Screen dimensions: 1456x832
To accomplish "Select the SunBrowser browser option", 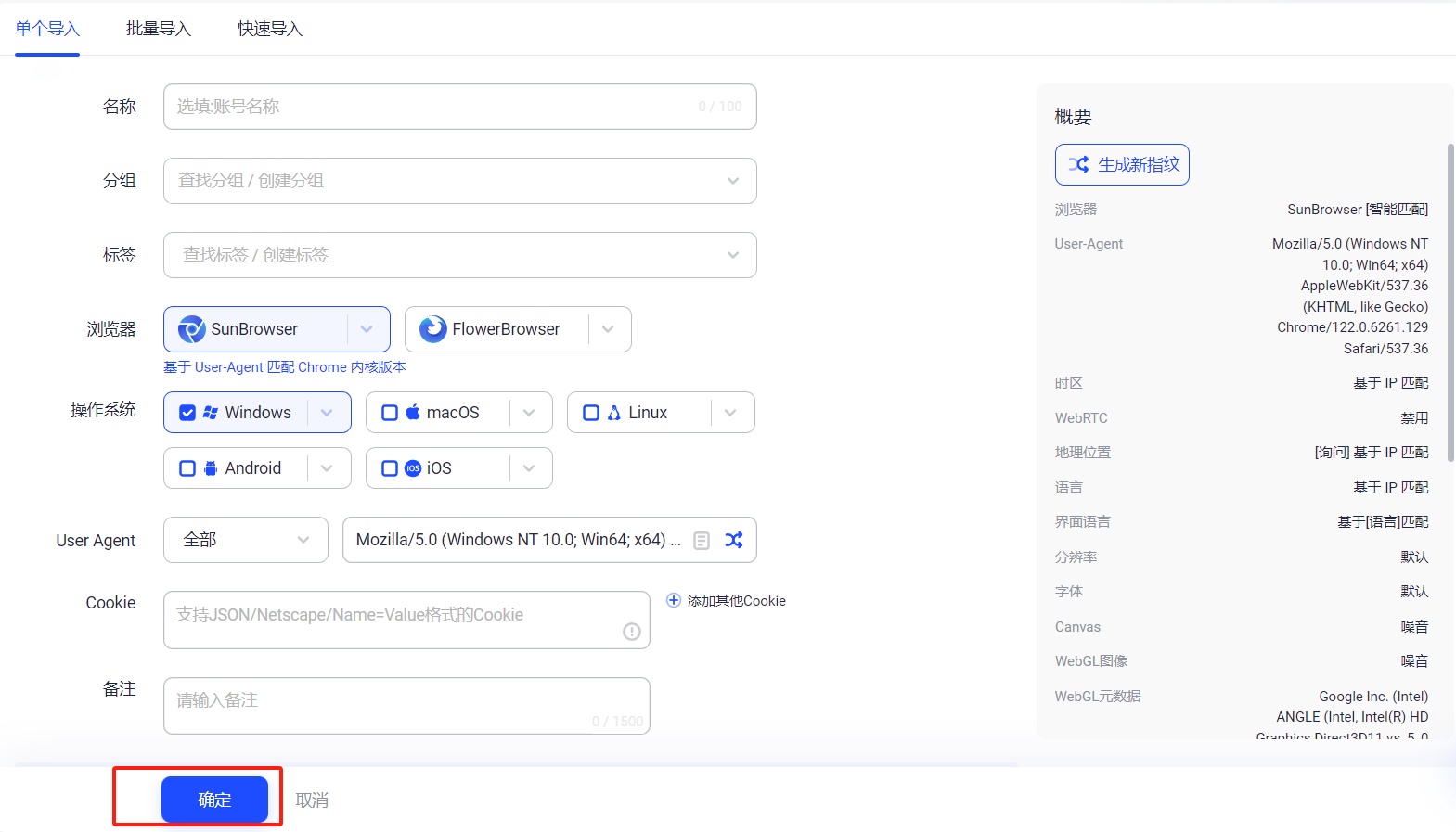I will point(277,329).
